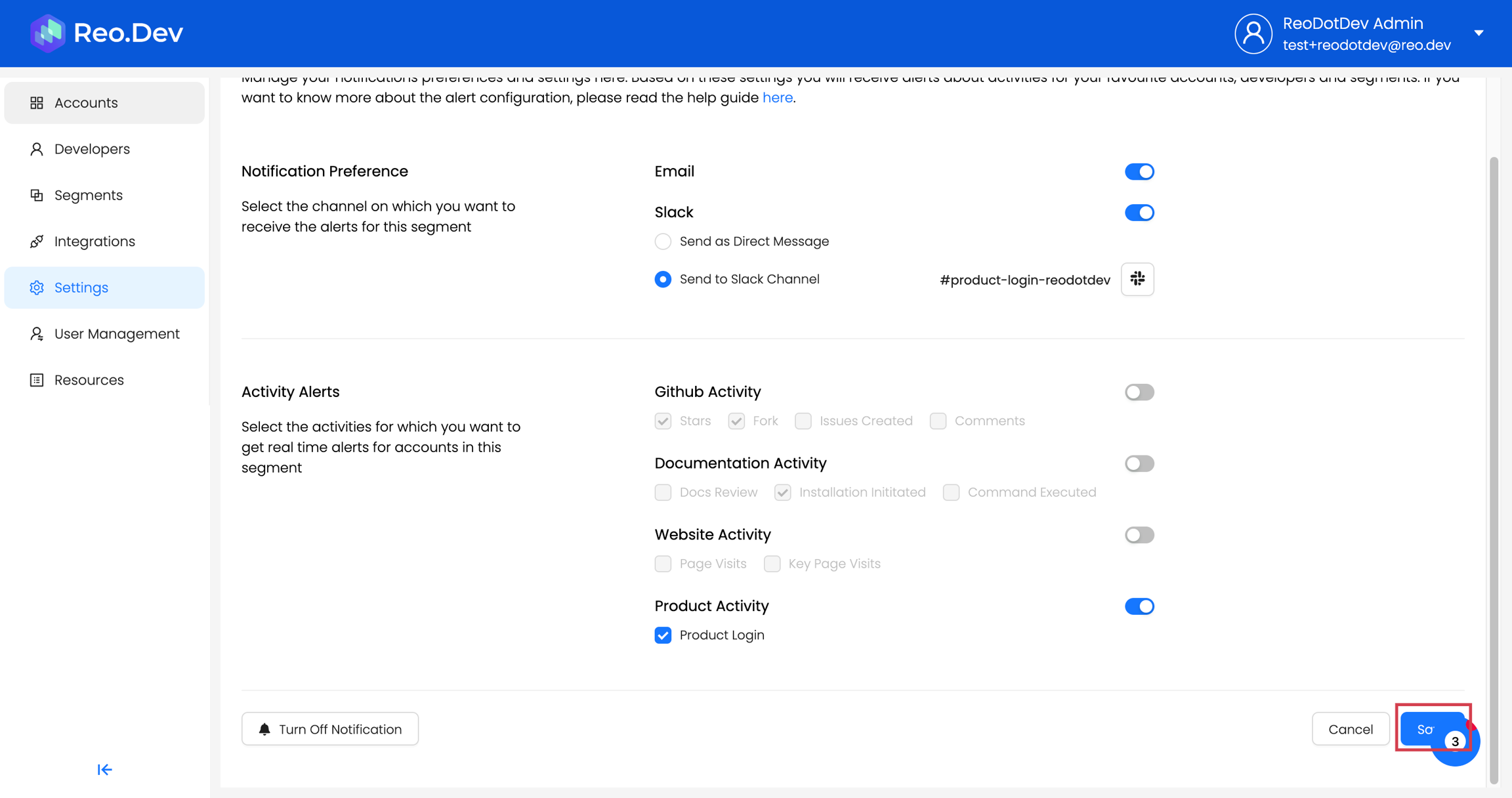The height and width of the screenshot is (798, 1512).
Task: Click the Segments icon in the sidebar
Action: point(37,196)
